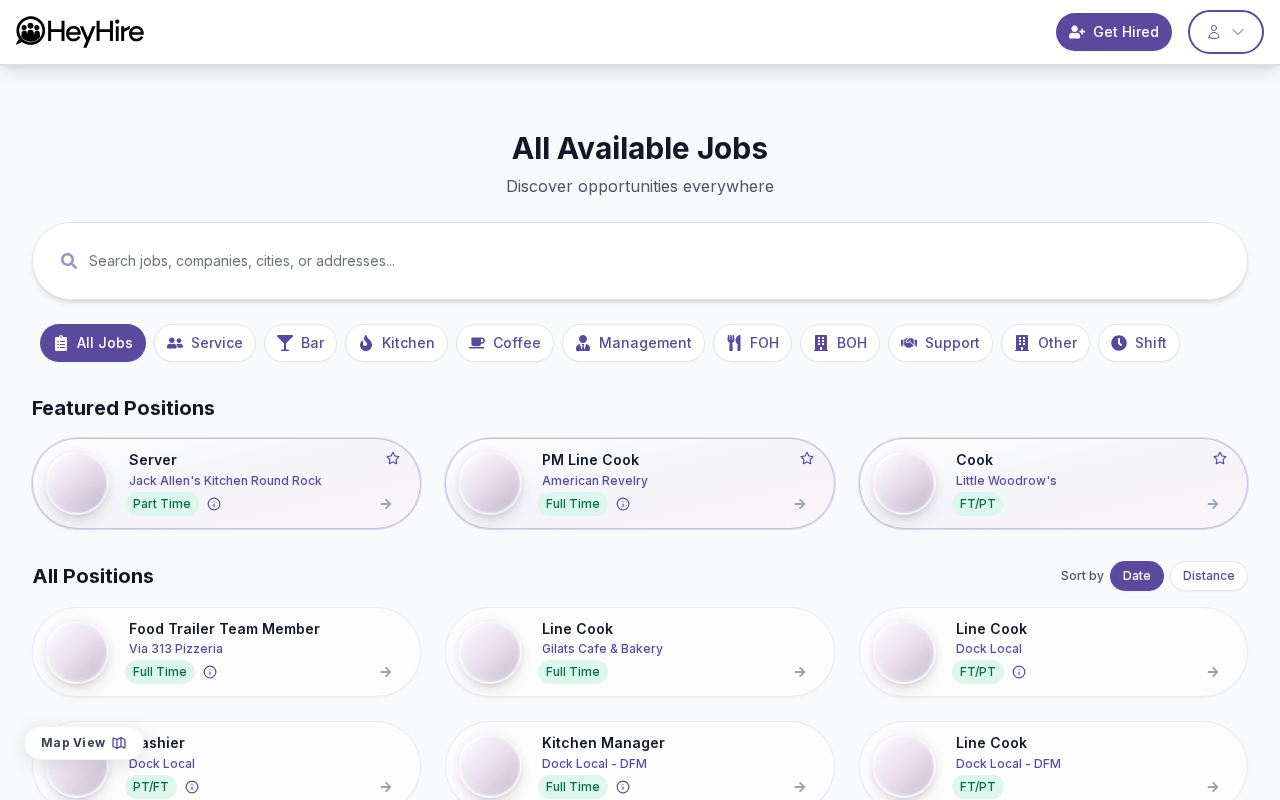Open Little Woodrow's company link

1006,481
